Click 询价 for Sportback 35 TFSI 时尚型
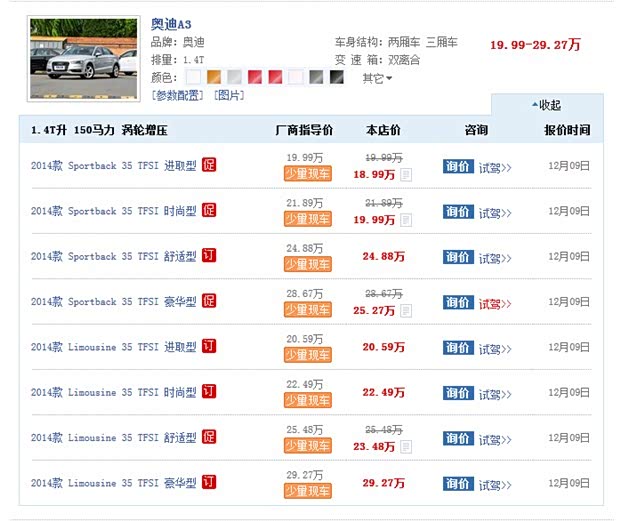The height and width of the screenshot is (521, 620). [458, 212]
